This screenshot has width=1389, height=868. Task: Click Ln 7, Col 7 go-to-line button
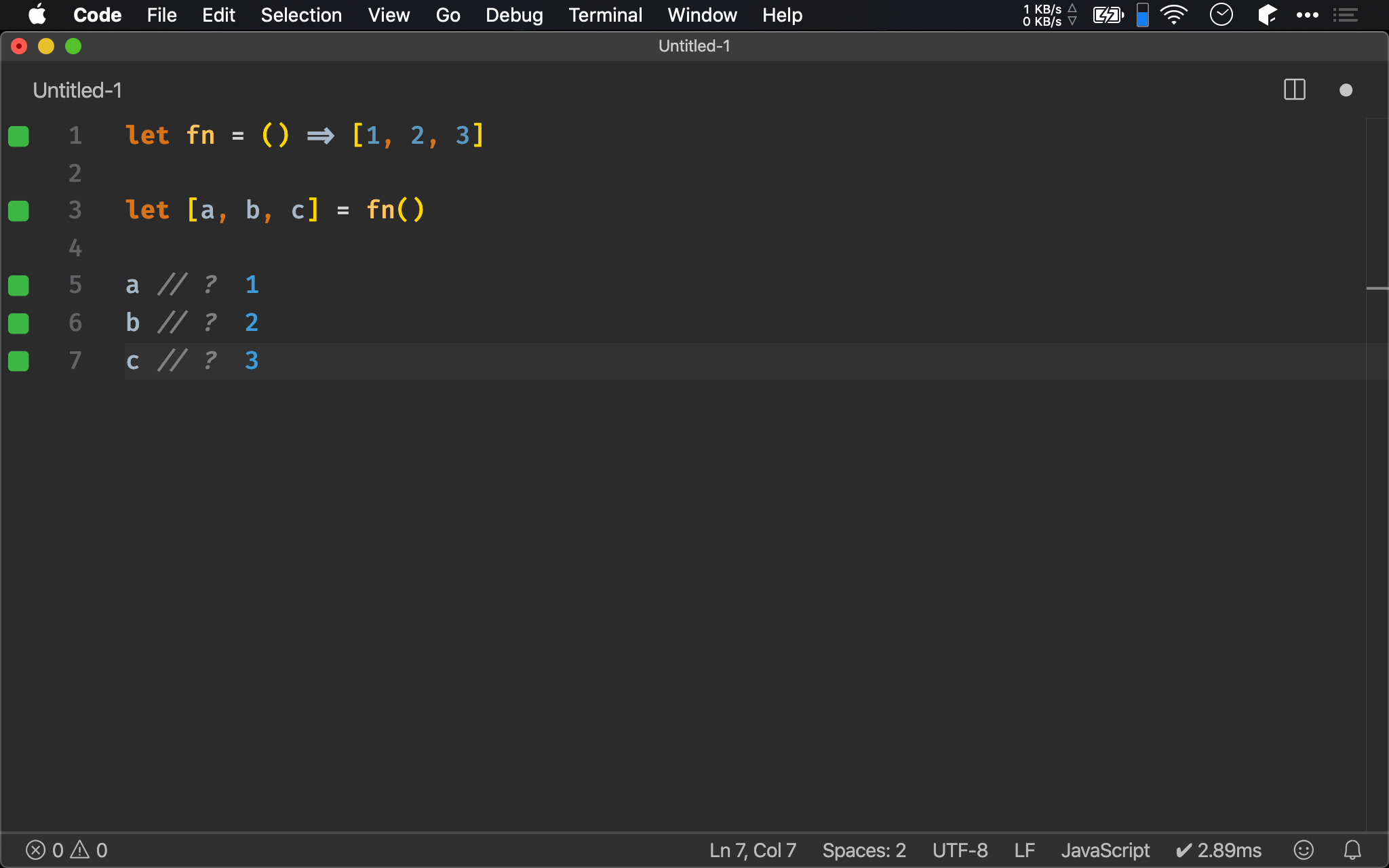(752, 850)
